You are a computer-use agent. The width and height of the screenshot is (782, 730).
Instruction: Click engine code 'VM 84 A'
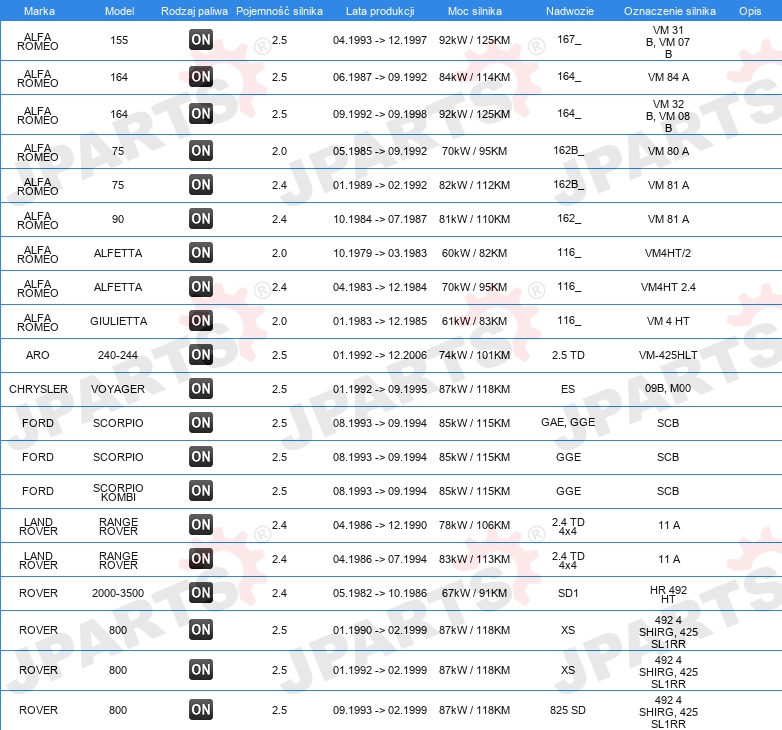click(x=668, y=77)
